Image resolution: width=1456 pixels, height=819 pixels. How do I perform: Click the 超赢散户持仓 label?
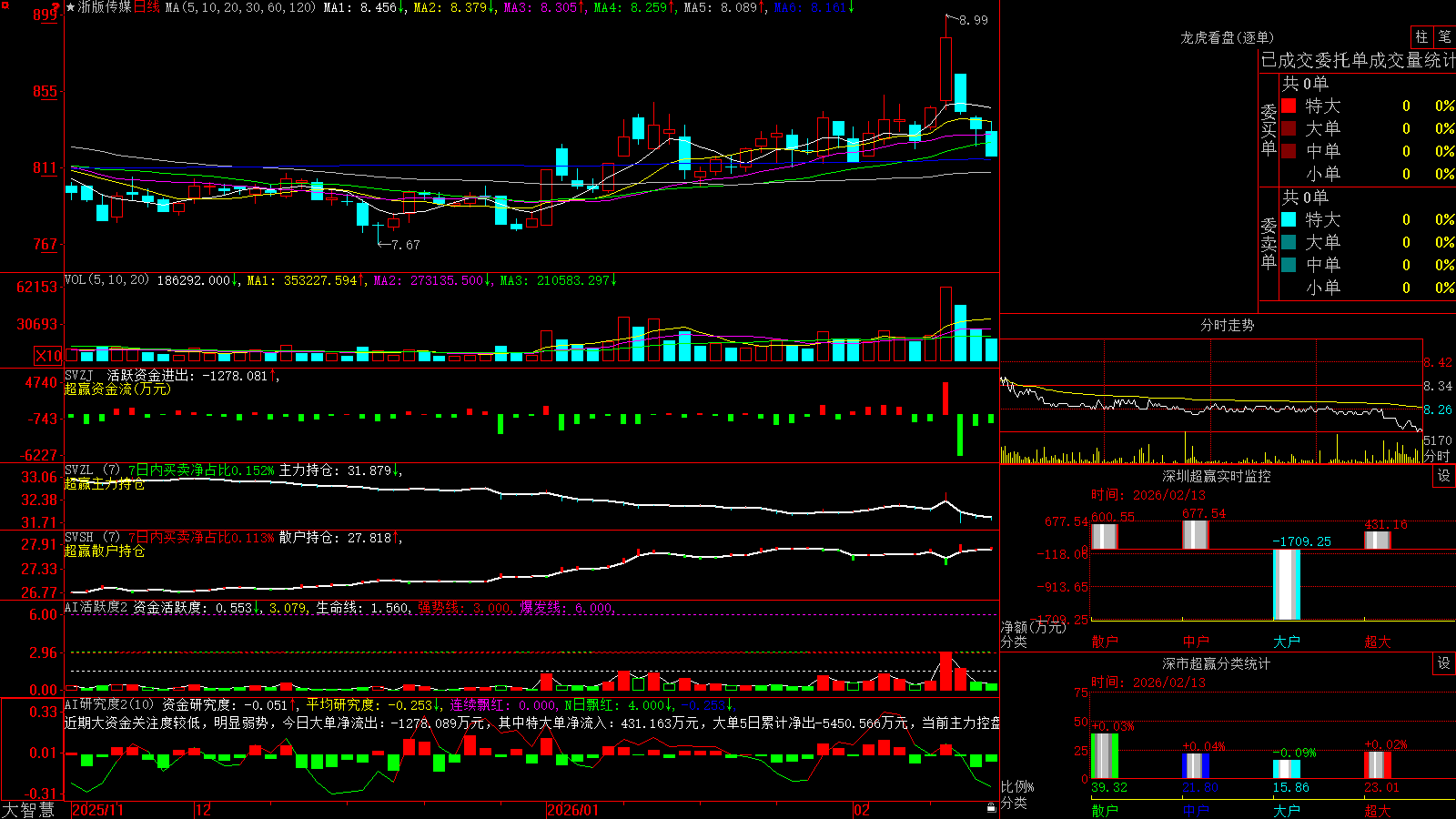[x=105, y=551]
